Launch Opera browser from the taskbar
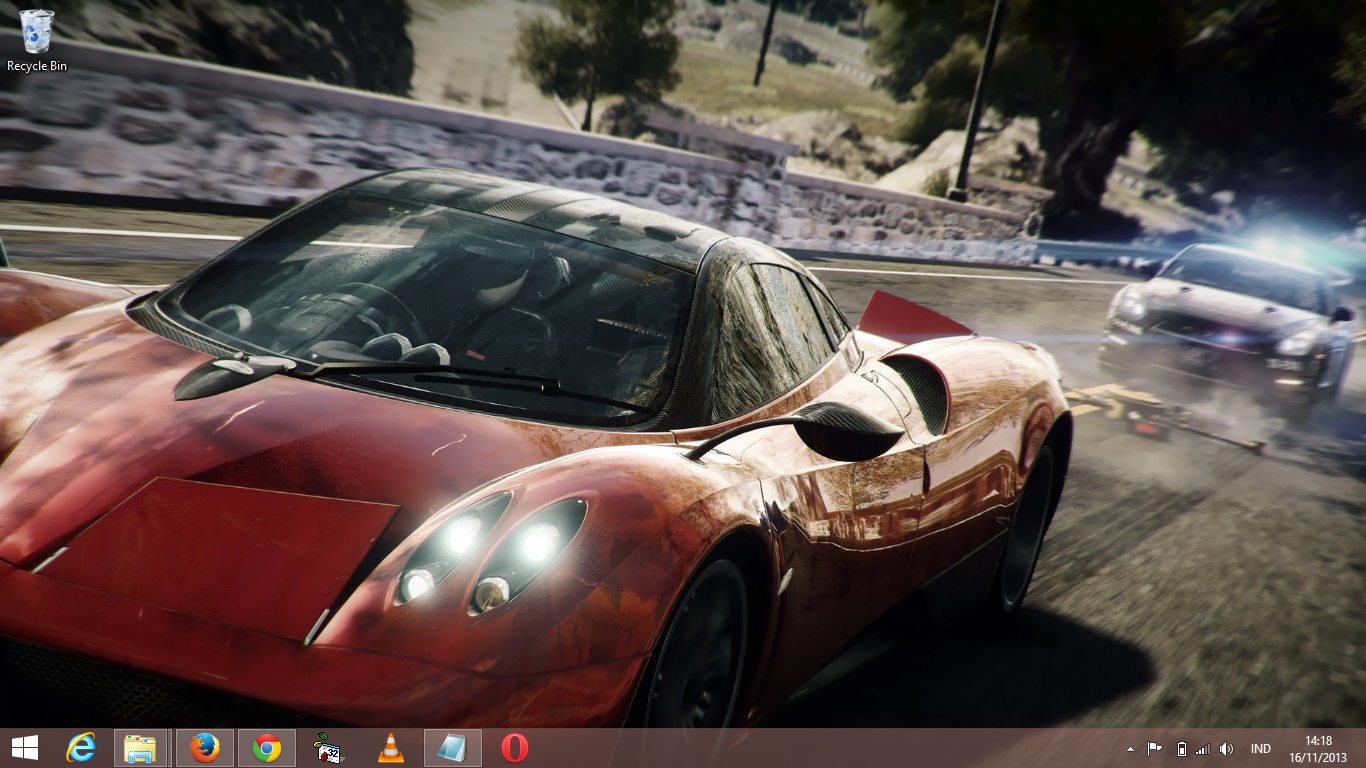 [515, 748]
